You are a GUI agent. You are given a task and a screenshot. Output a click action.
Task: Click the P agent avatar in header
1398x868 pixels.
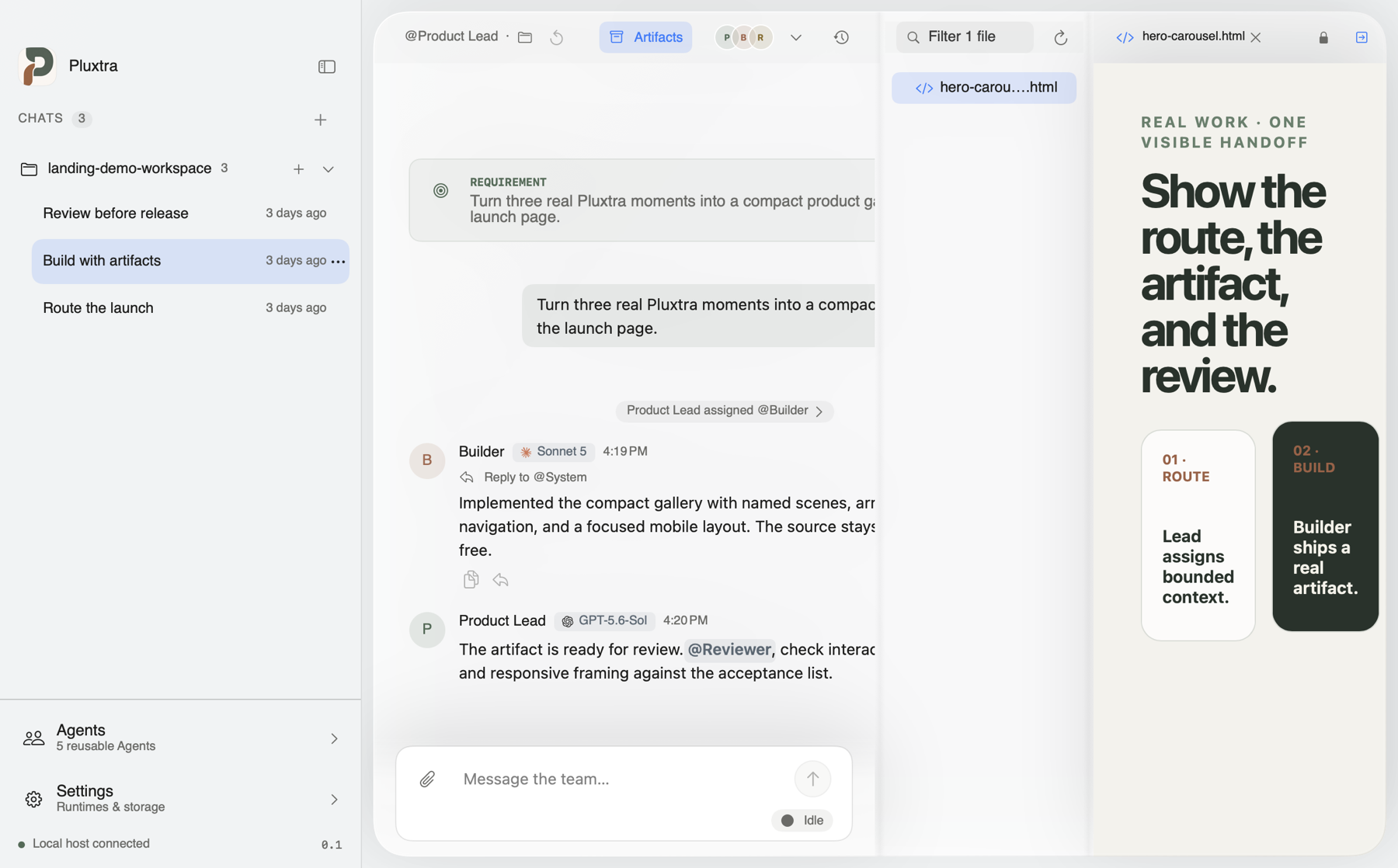[x=727, y=37]
